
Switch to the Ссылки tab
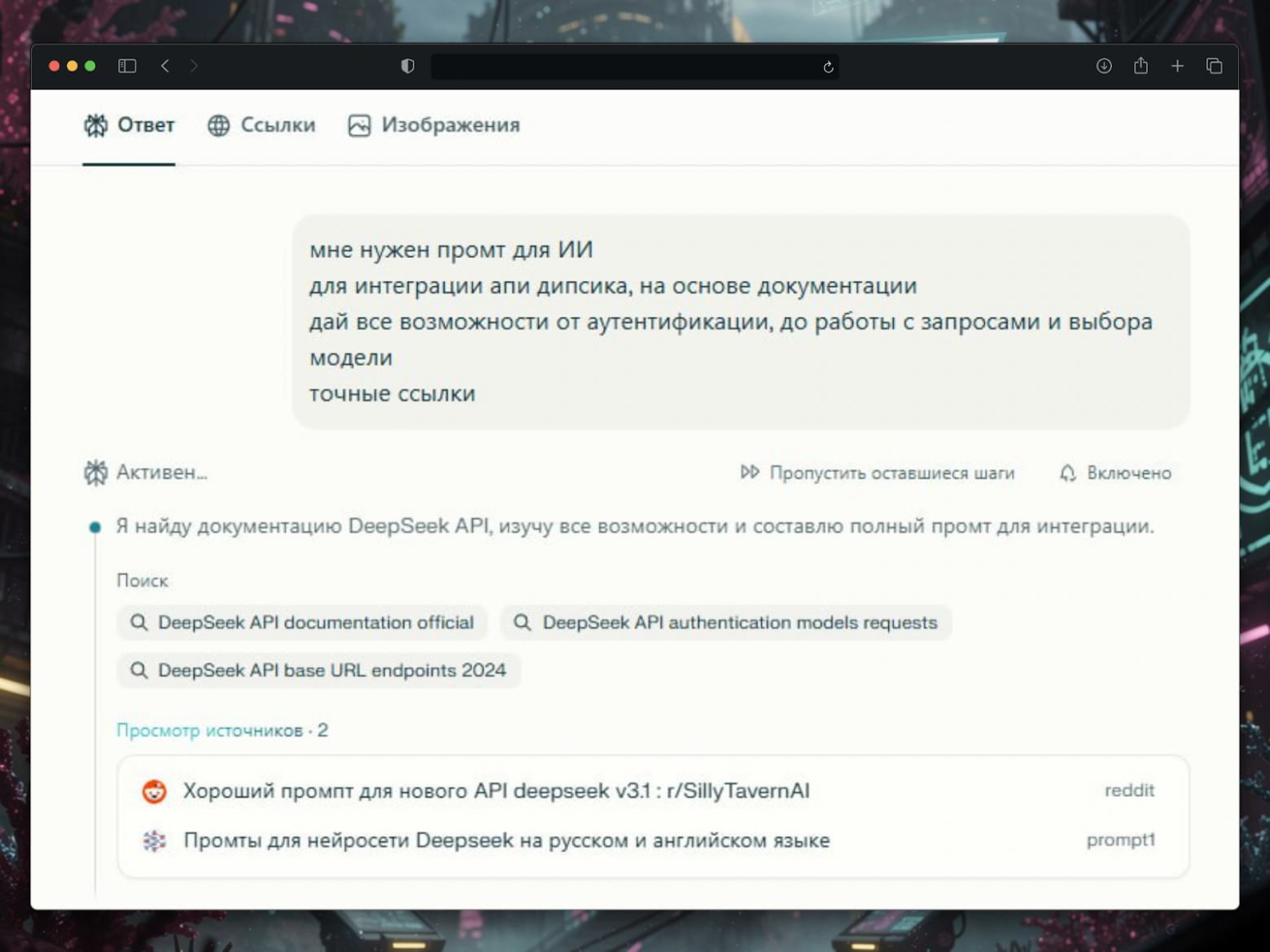tap(277, 125)
